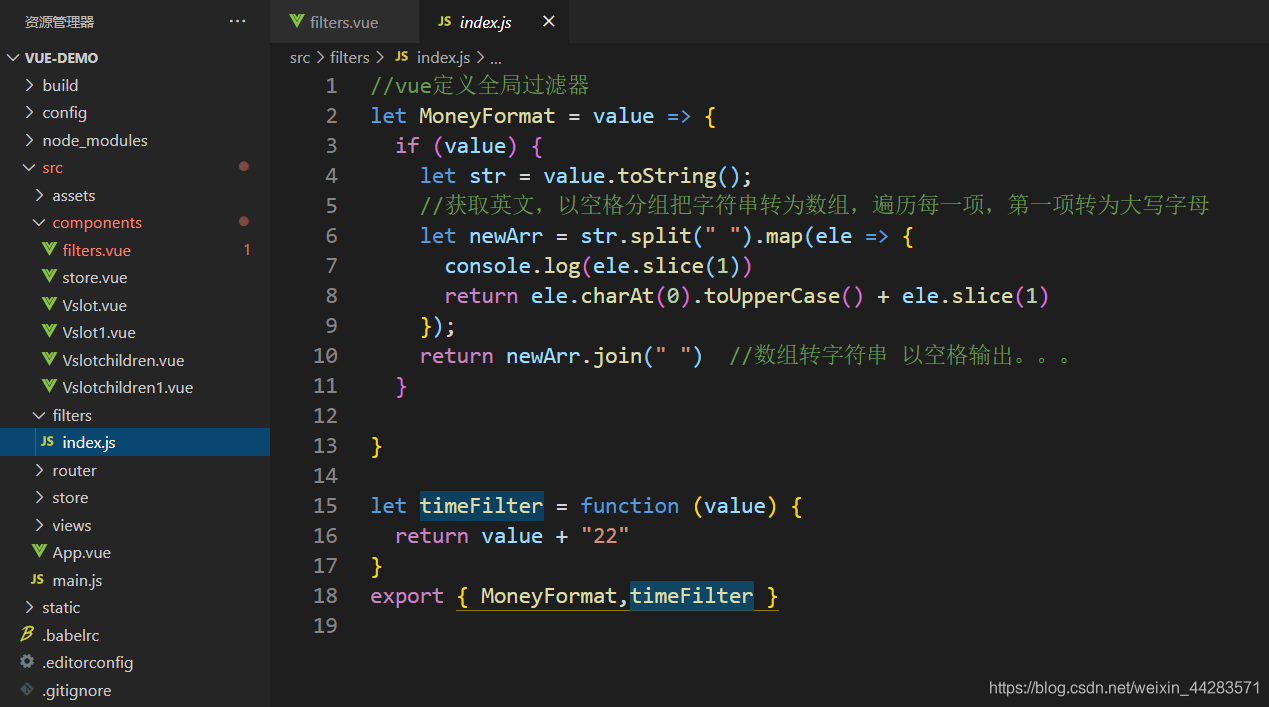
Task: Click the gear icon beside .editorconfig
Action: point(27,662)
